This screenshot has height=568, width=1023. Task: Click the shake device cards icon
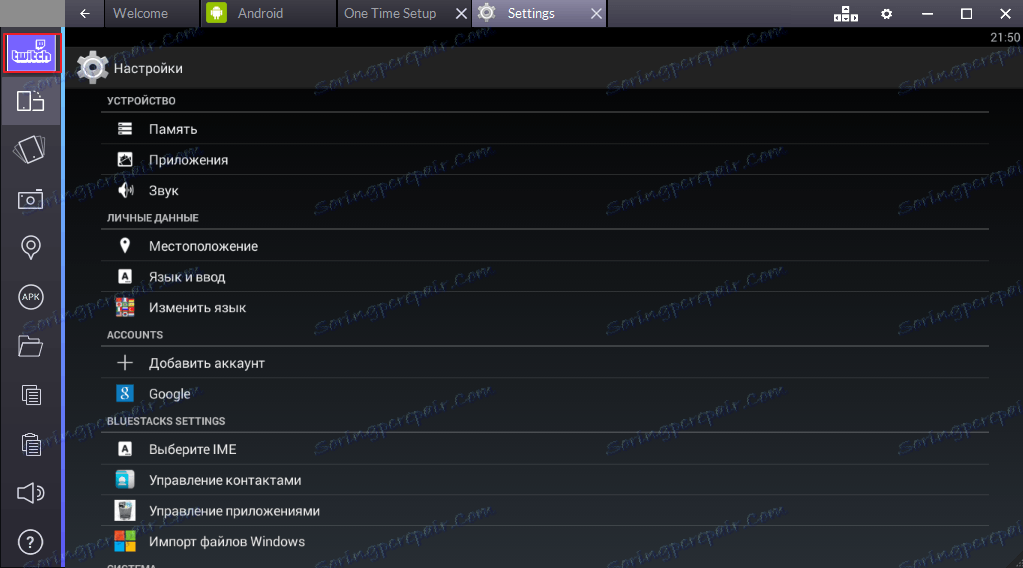pos(30,149)
